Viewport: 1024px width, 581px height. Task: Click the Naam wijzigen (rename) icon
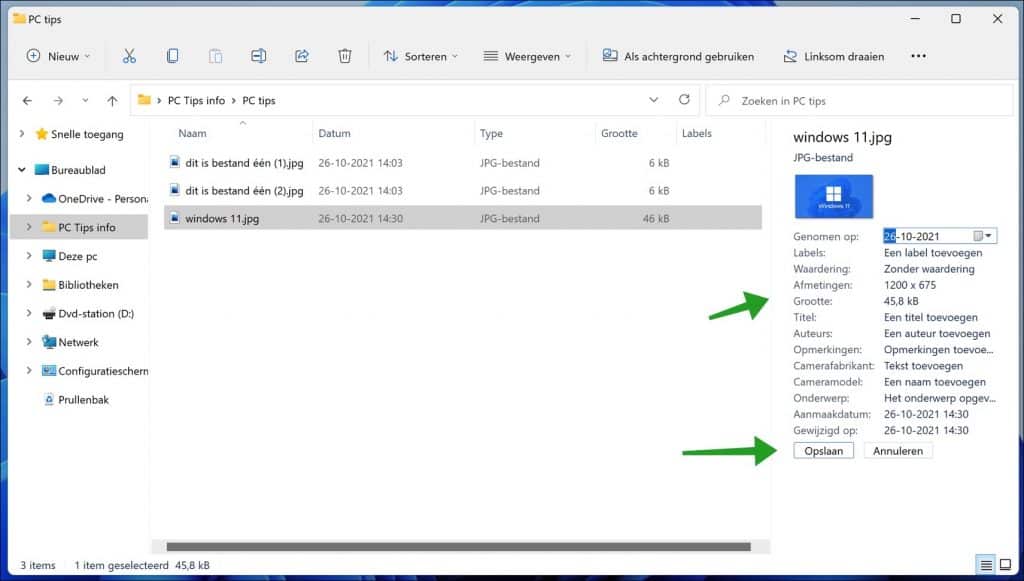258,56
